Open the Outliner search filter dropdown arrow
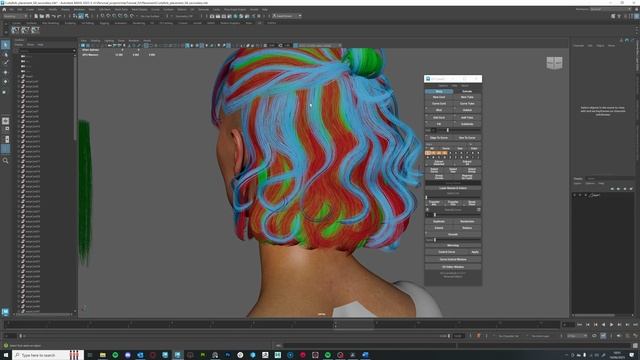The height and width of the screenshot is (360, 640). [74, 51]
